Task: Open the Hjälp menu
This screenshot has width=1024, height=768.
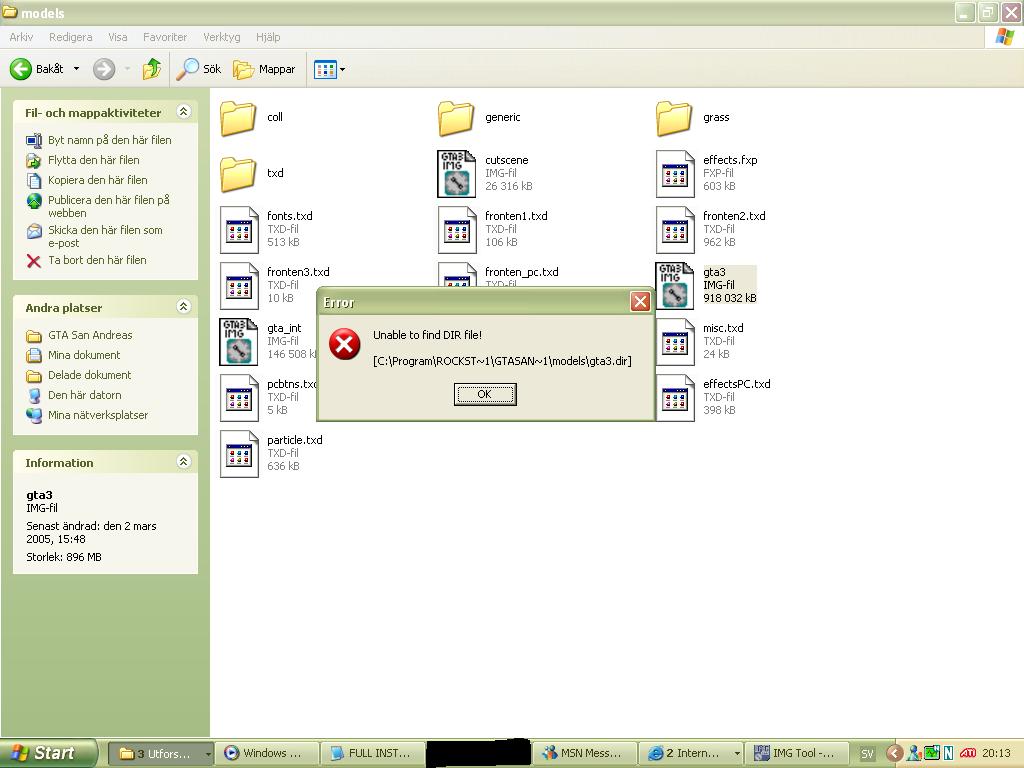Action: pyautogui.click(x=268, y=37)
